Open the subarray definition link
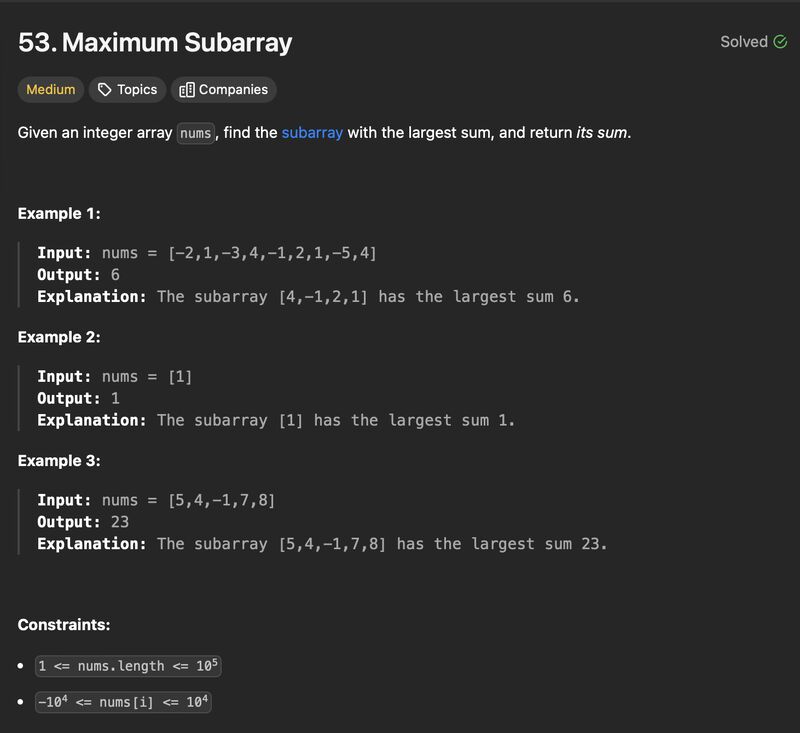Image resolution: width=800 pixels, height=733 pixels. [x=312, y=133]
